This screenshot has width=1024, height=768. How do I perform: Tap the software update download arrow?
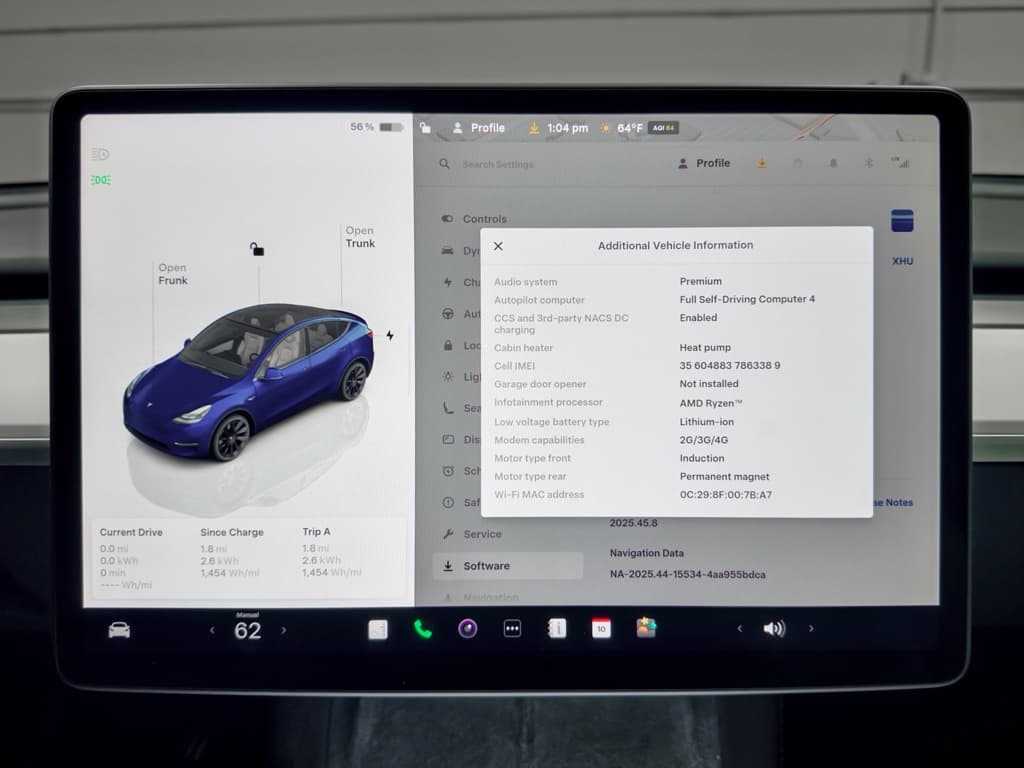[761, 163]
